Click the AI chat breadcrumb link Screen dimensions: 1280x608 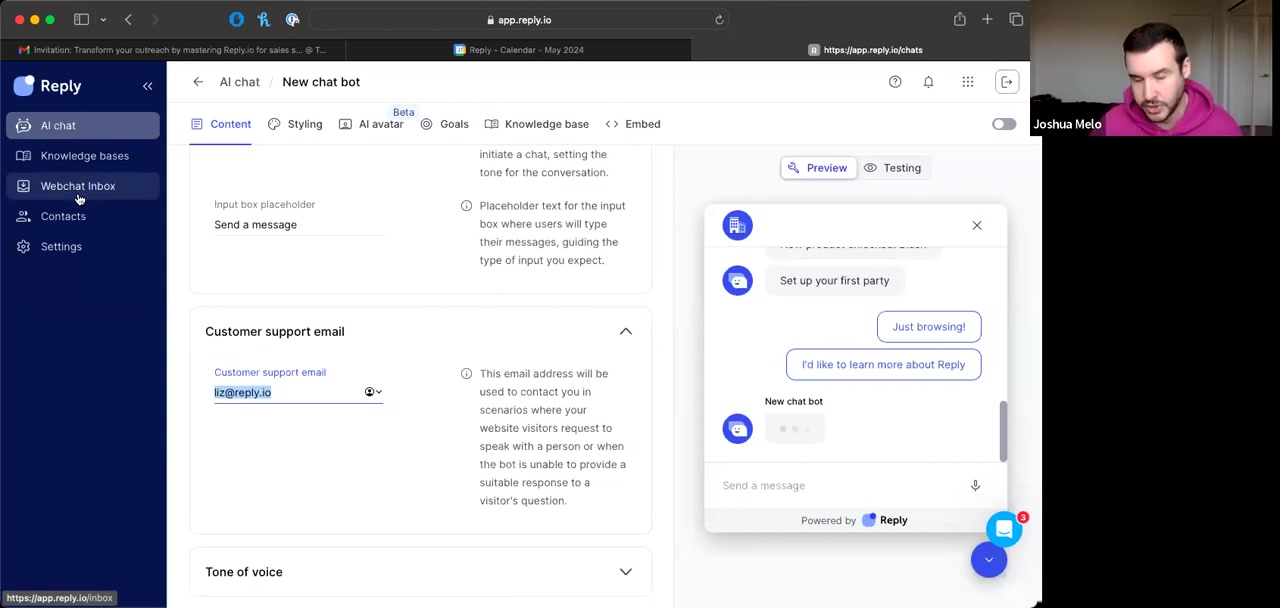click(239, 82)
